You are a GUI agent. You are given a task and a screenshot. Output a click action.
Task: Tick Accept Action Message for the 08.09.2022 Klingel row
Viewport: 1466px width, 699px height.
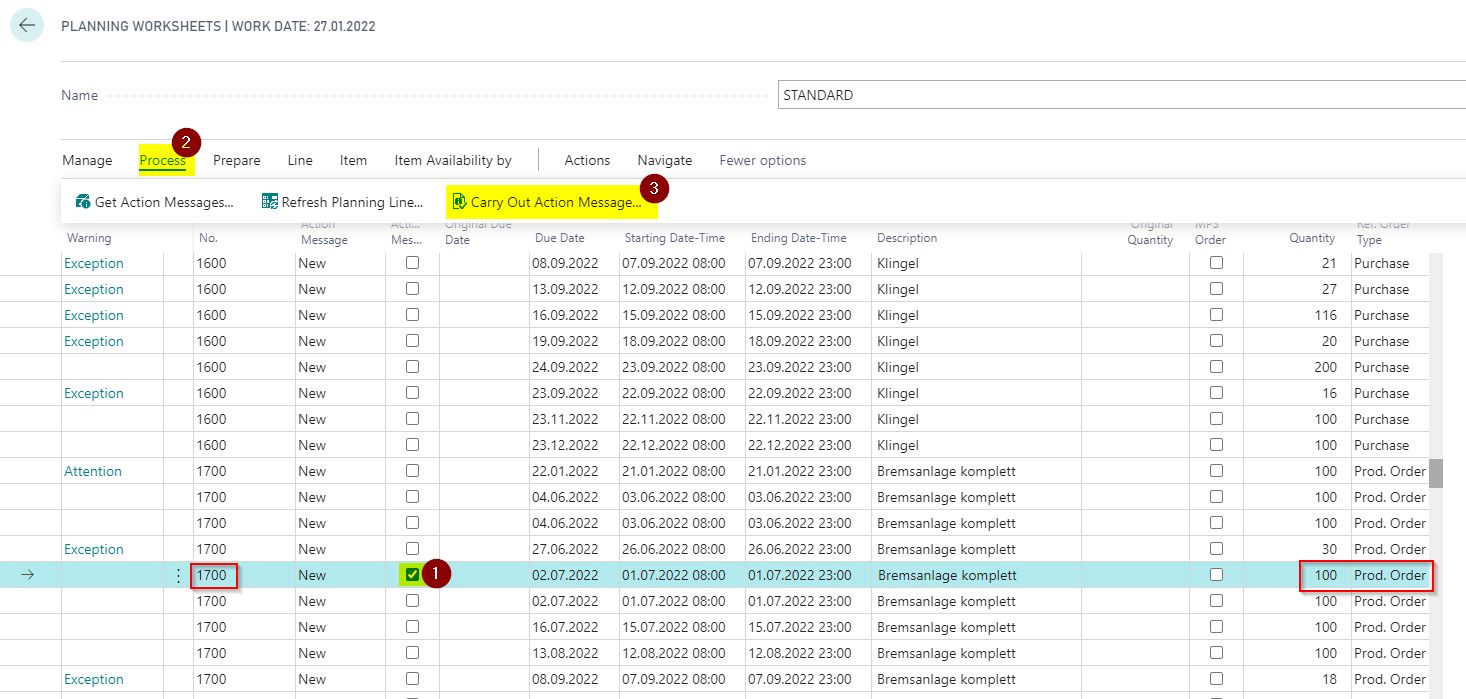[412, 263]
